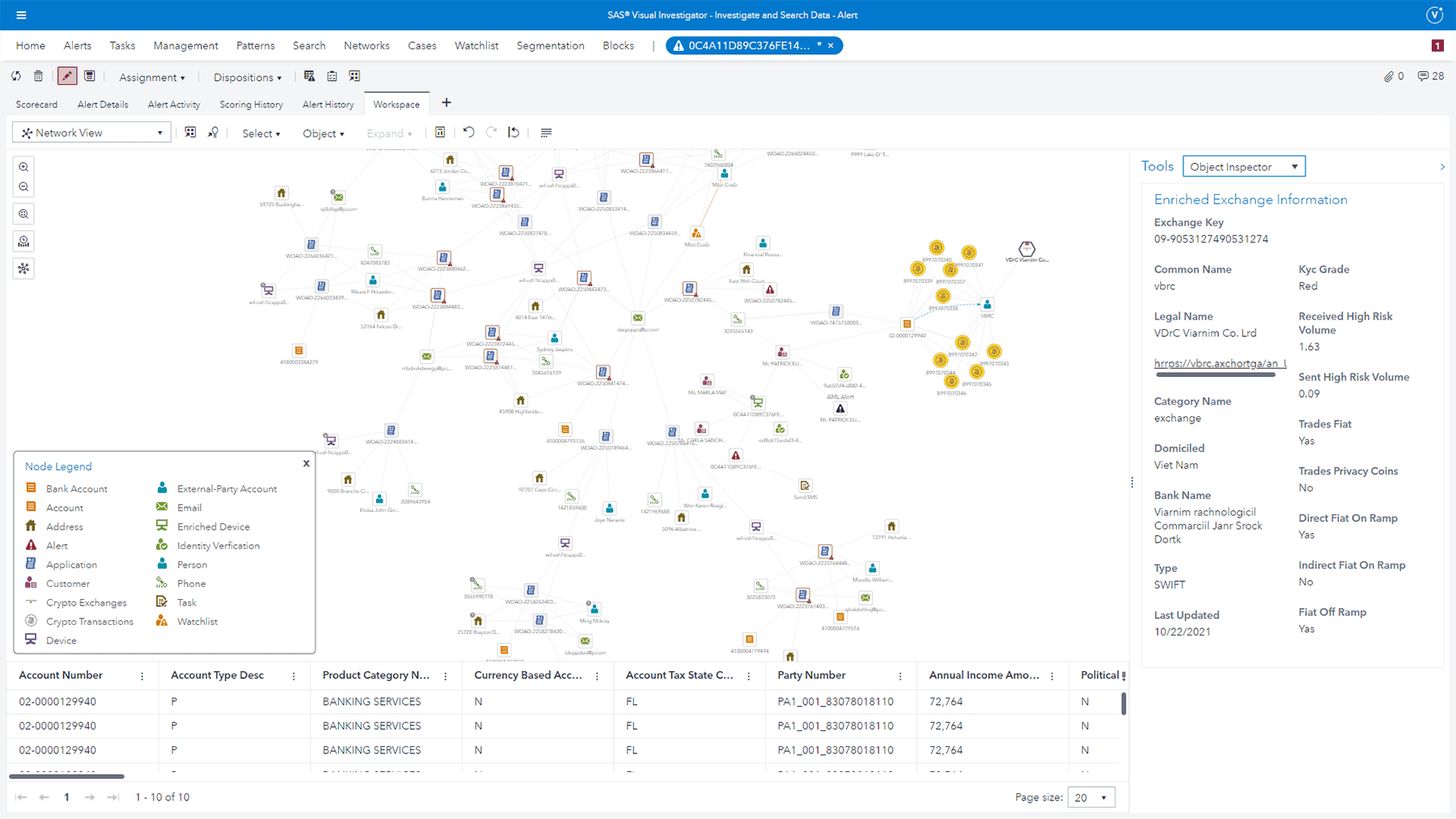
Task: Open the Object Inspector tools dropdown
Action: click(x=1244, y=167)
